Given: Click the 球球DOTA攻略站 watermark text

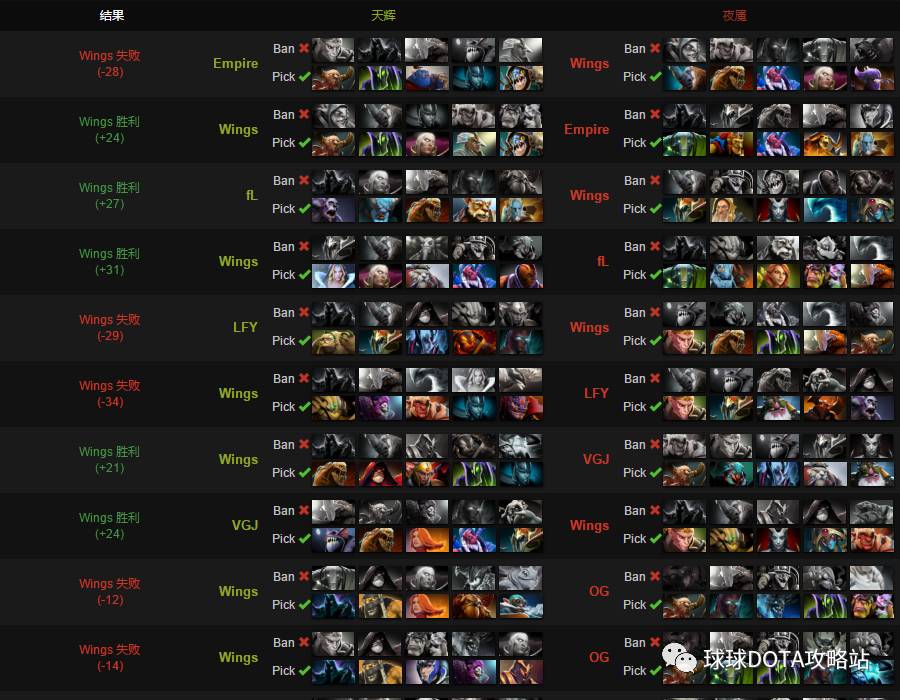Looking at the screenshot, I should 787,659.
